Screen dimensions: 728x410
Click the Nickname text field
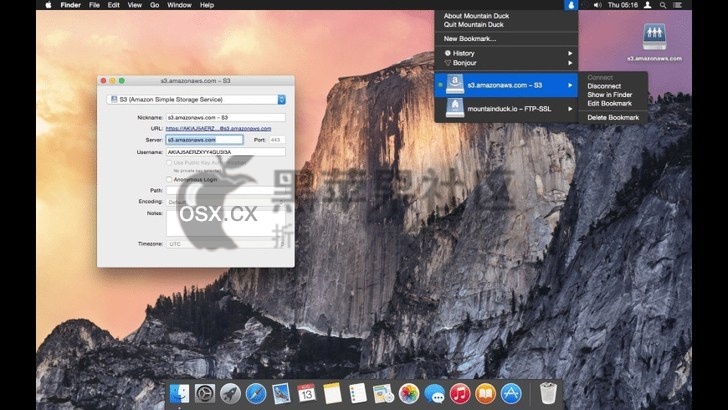(226, 117)
